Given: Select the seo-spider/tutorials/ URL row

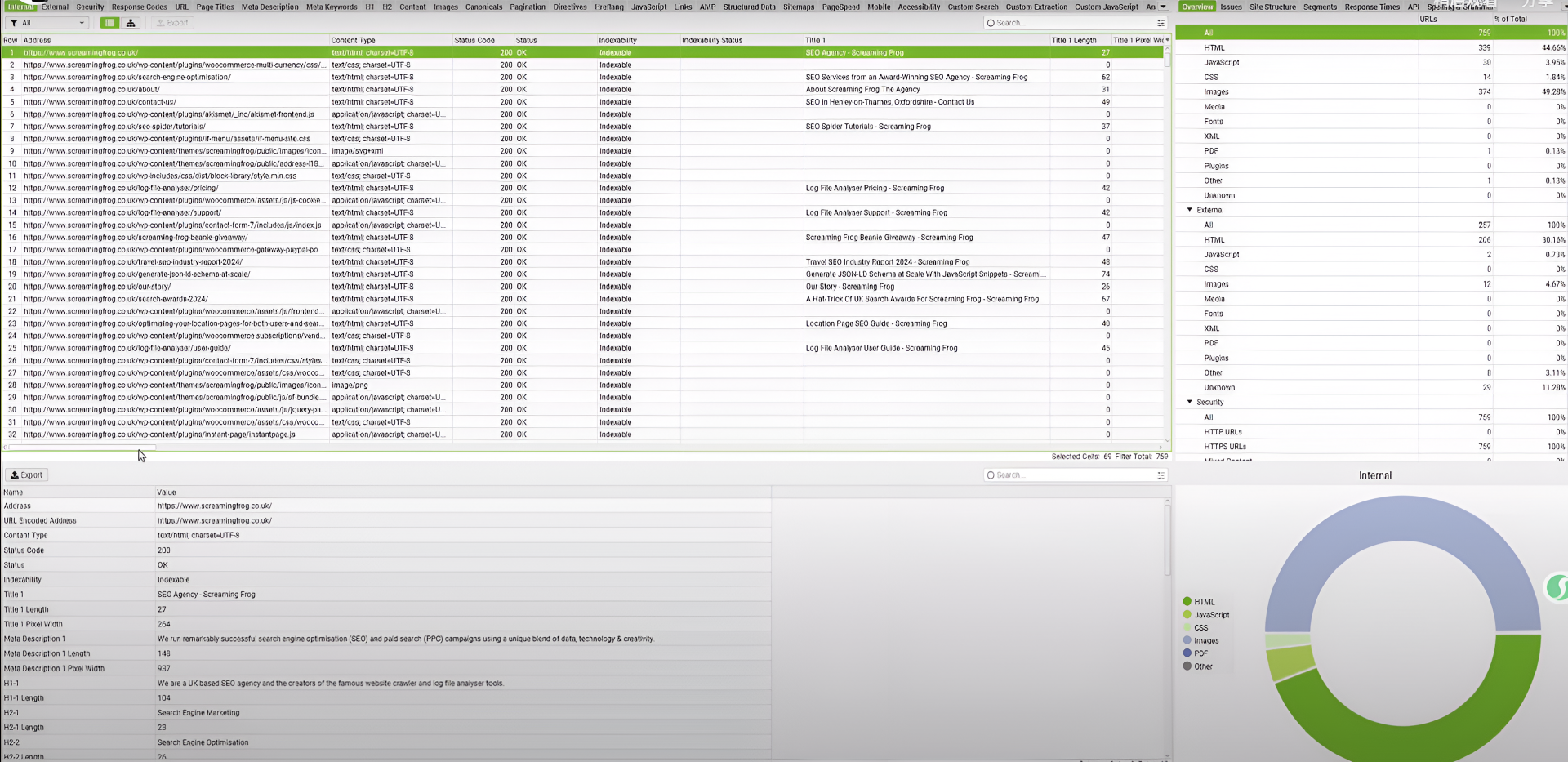Looking at the screenshot, I should (583, 127).
